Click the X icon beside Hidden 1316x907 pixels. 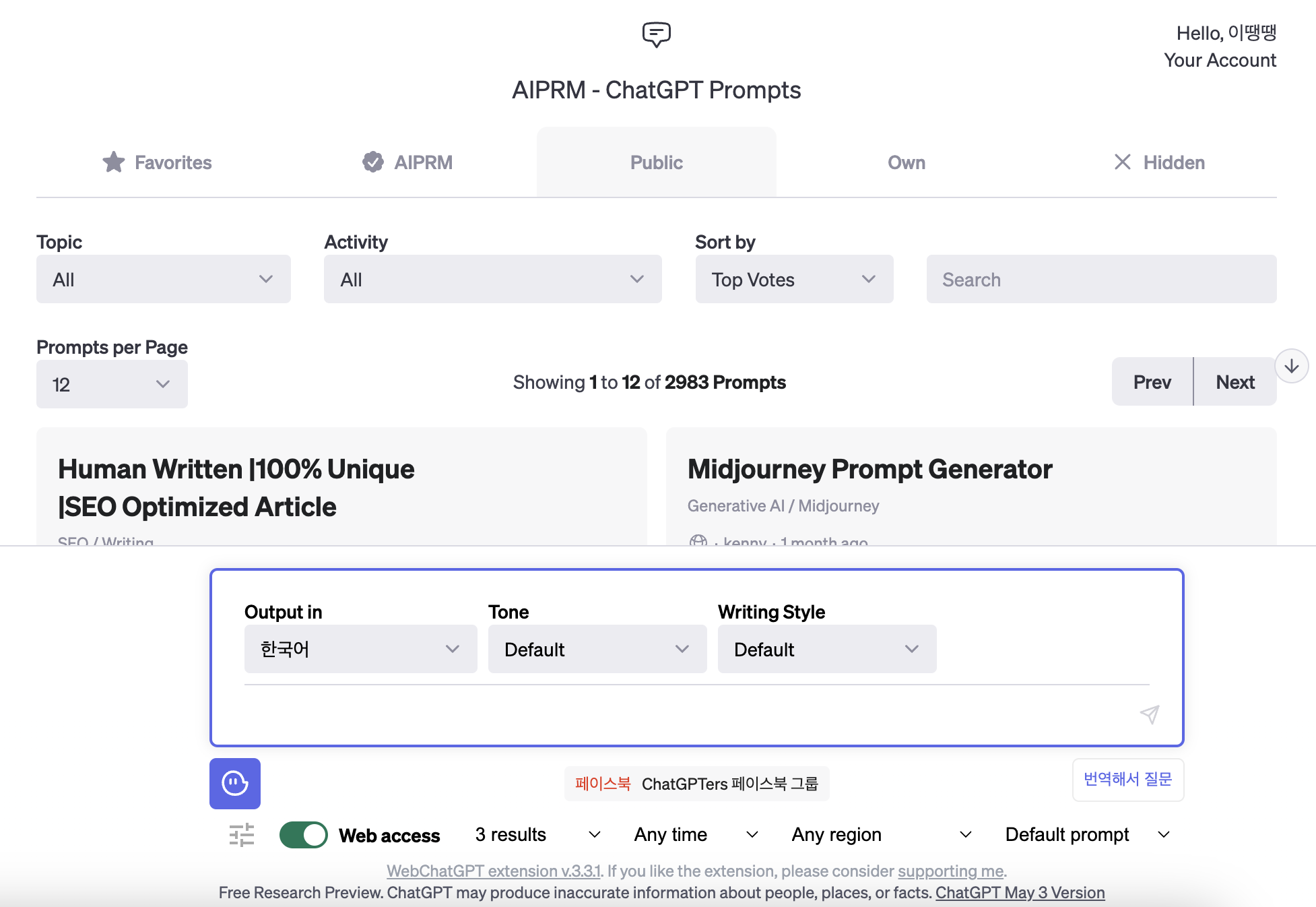[x=1122, y=162]
